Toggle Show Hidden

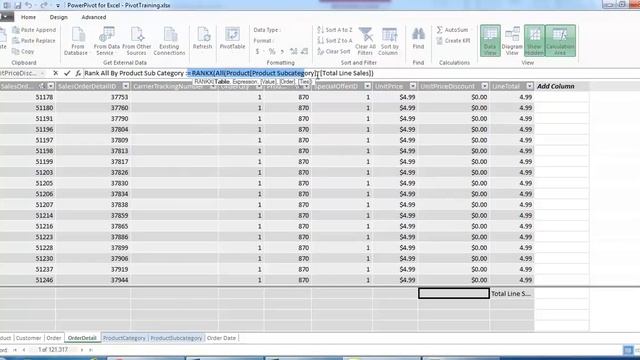click(534, 40)
